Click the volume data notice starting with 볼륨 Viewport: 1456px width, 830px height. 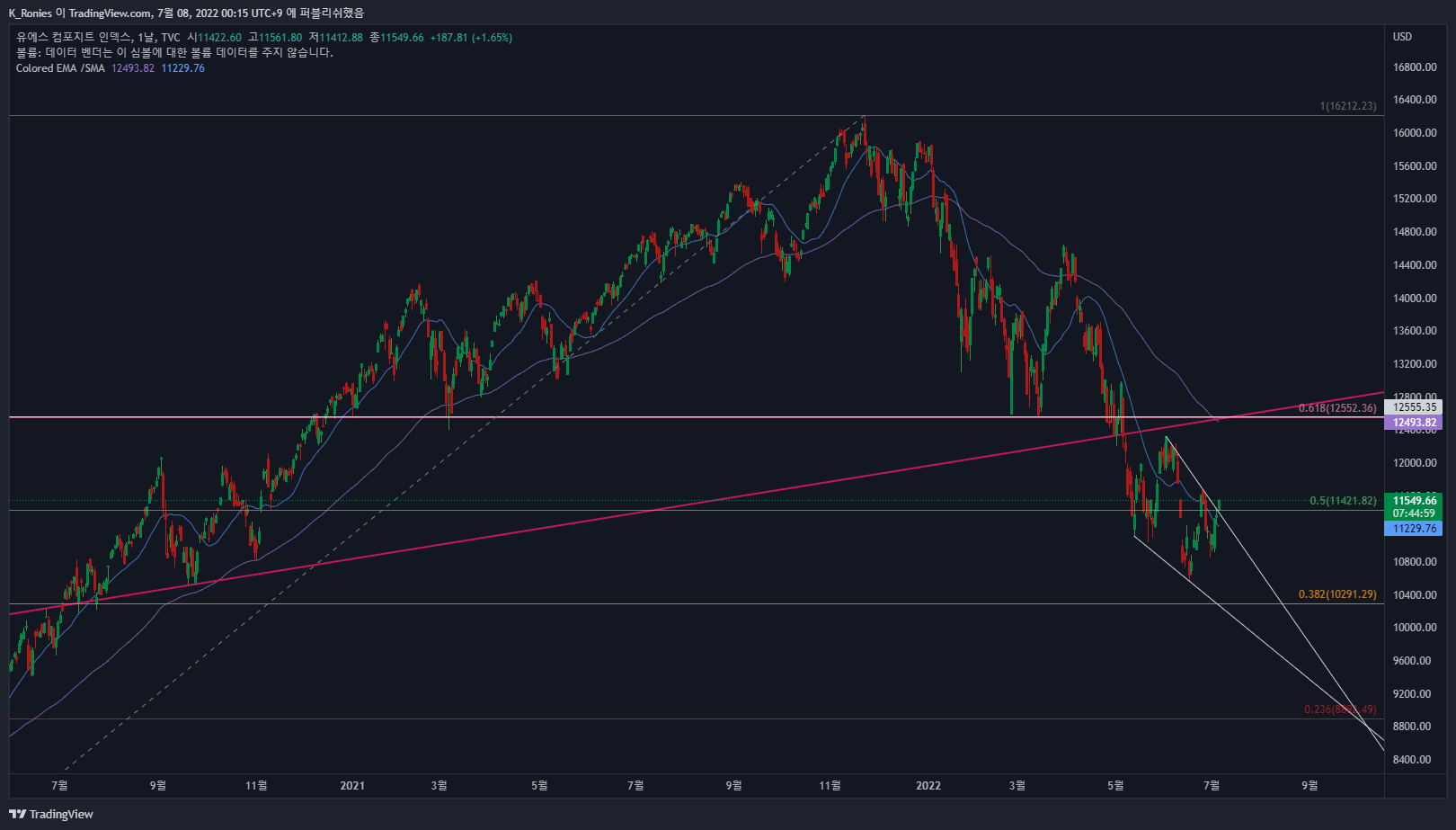point(174,53)
